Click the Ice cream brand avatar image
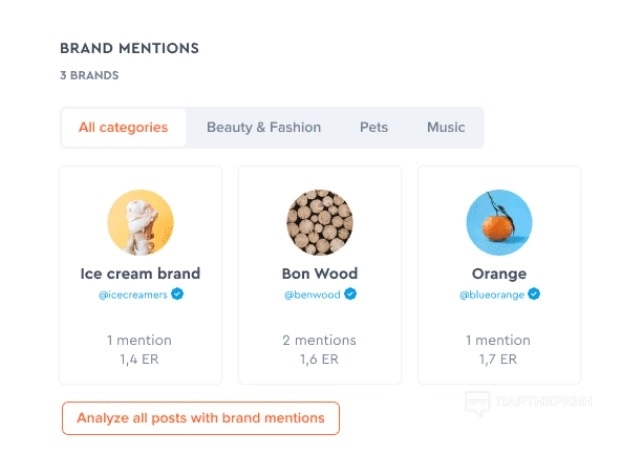The width and height of the screenshot is (643, 469). [x=140, y=223]
